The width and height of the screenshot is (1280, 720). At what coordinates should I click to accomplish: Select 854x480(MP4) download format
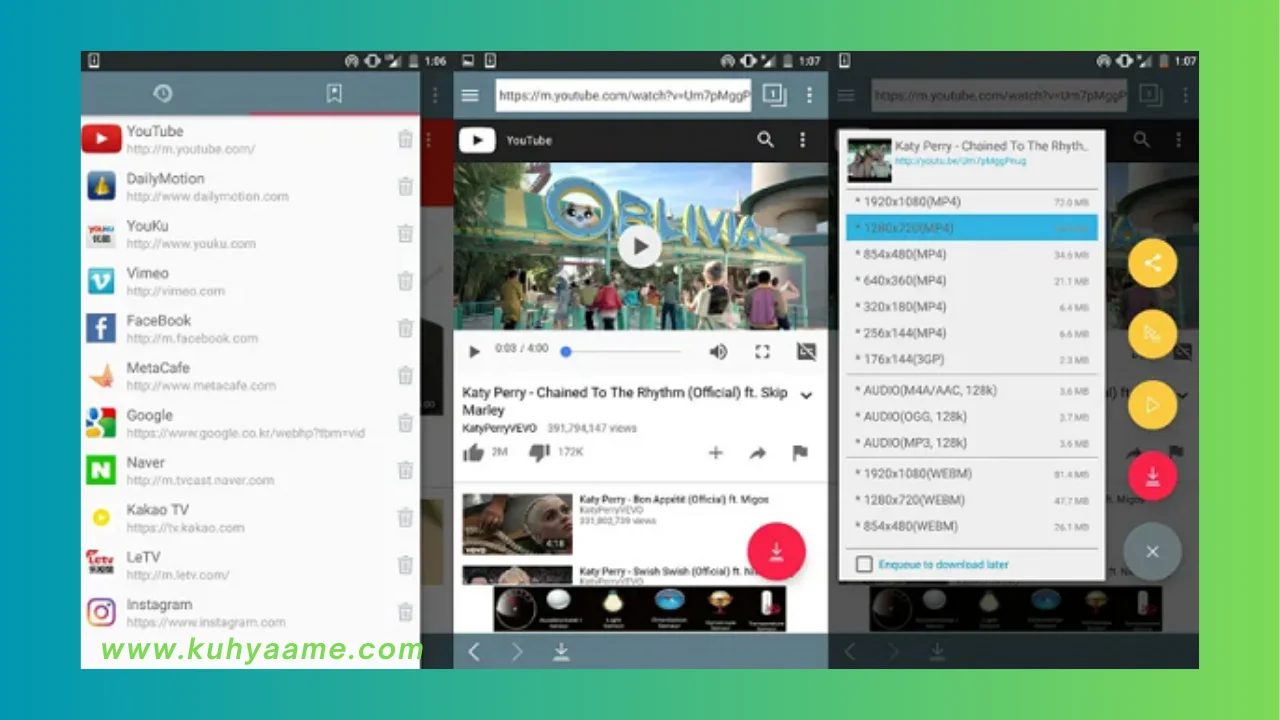[971, 255]
